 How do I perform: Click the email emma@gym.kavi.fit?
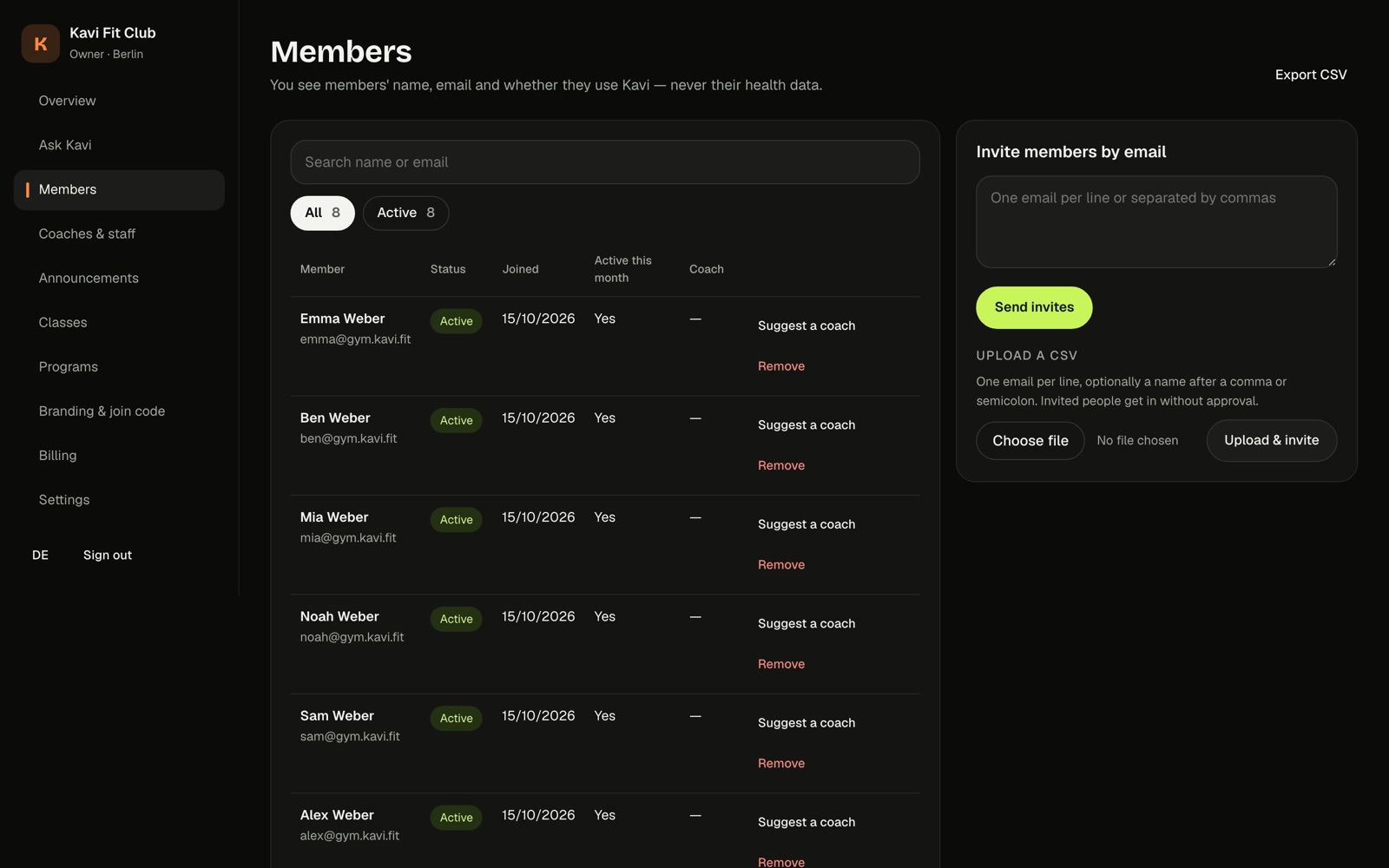click(x=355, y=339)
